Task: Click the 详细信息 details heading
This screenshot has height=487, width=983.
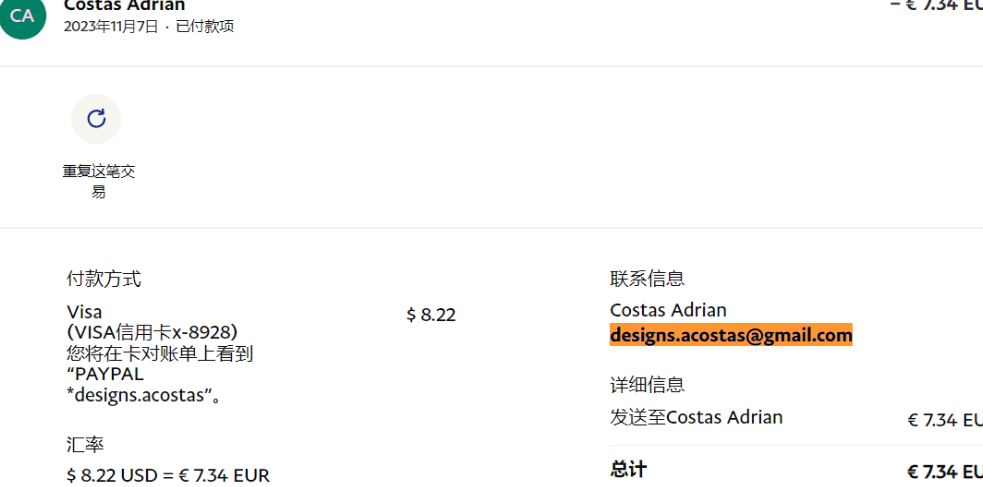Action: (647, 384)
